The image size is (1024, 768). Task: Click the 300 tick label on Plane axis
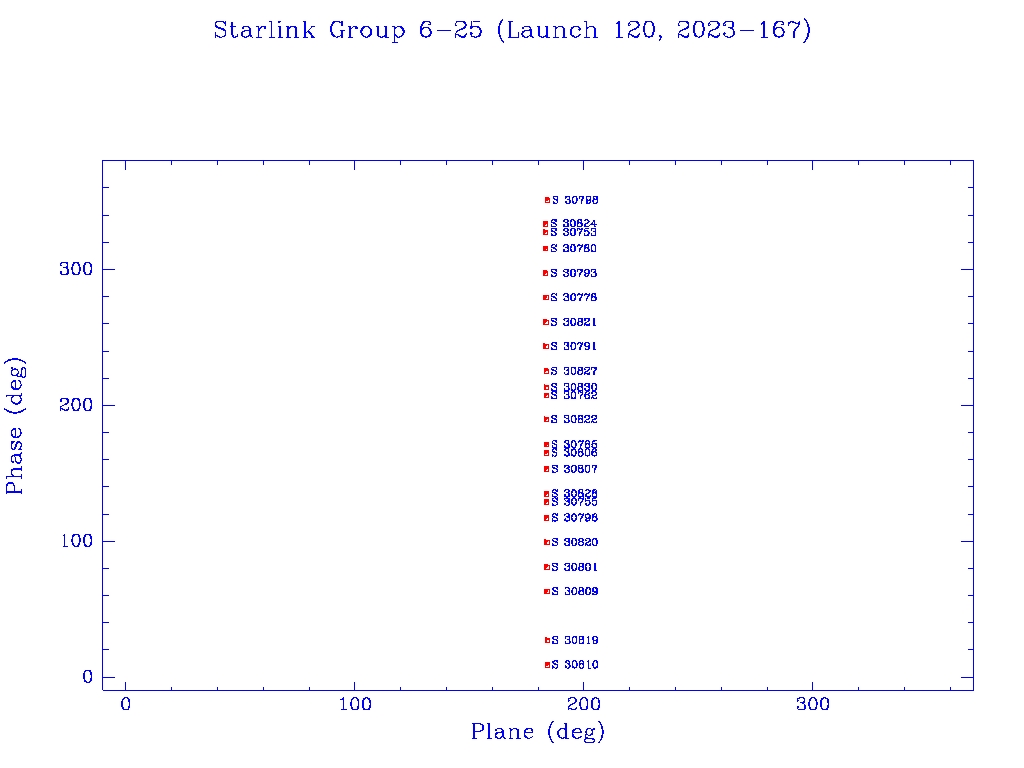click(x=812, y=704)
